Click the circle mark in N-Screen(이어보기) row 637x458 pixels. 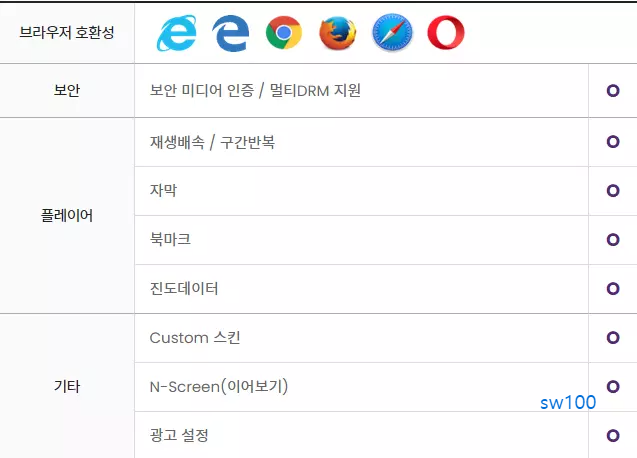coord(613,386)
